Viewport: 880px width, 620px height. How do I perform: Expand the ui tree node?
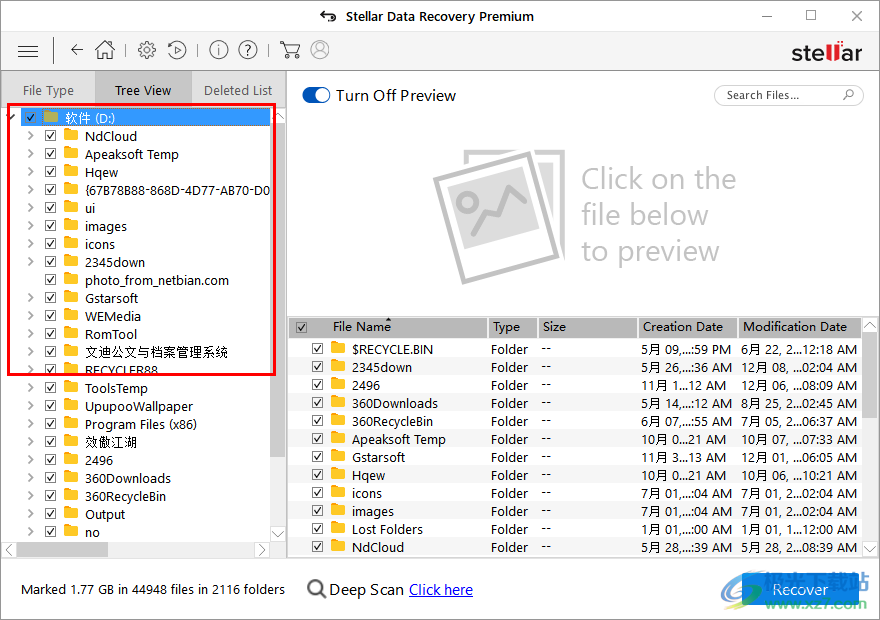coord(30,208)
